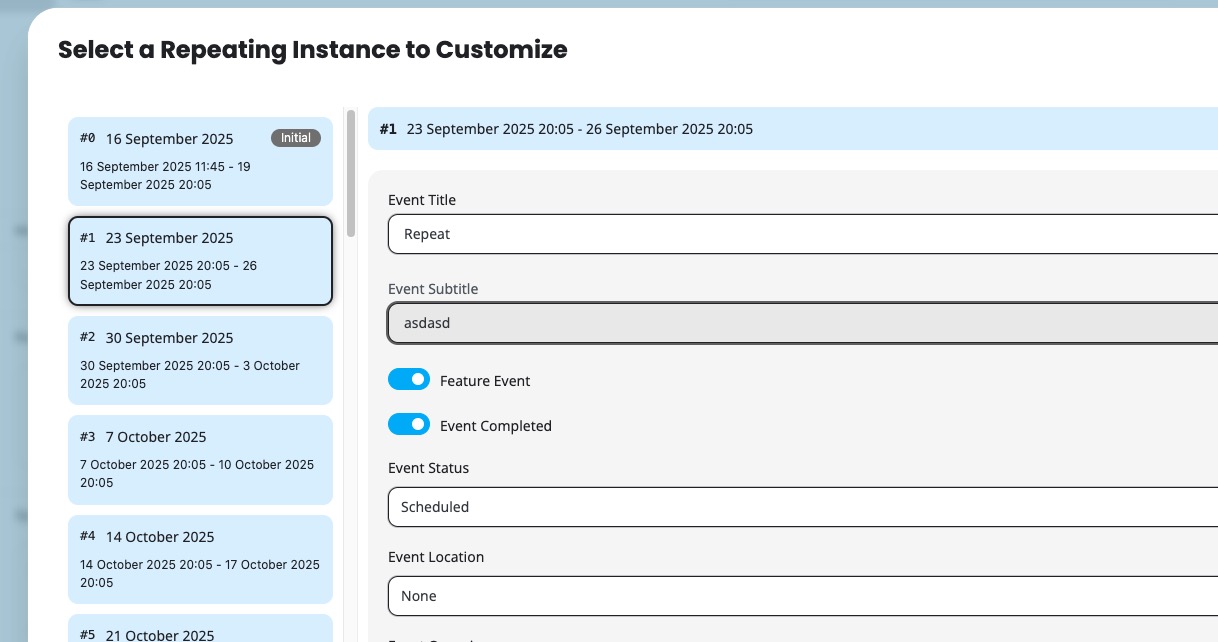Click the Event Completed label text
Screen dimensions: 1218x642
(x=496, y=426)
